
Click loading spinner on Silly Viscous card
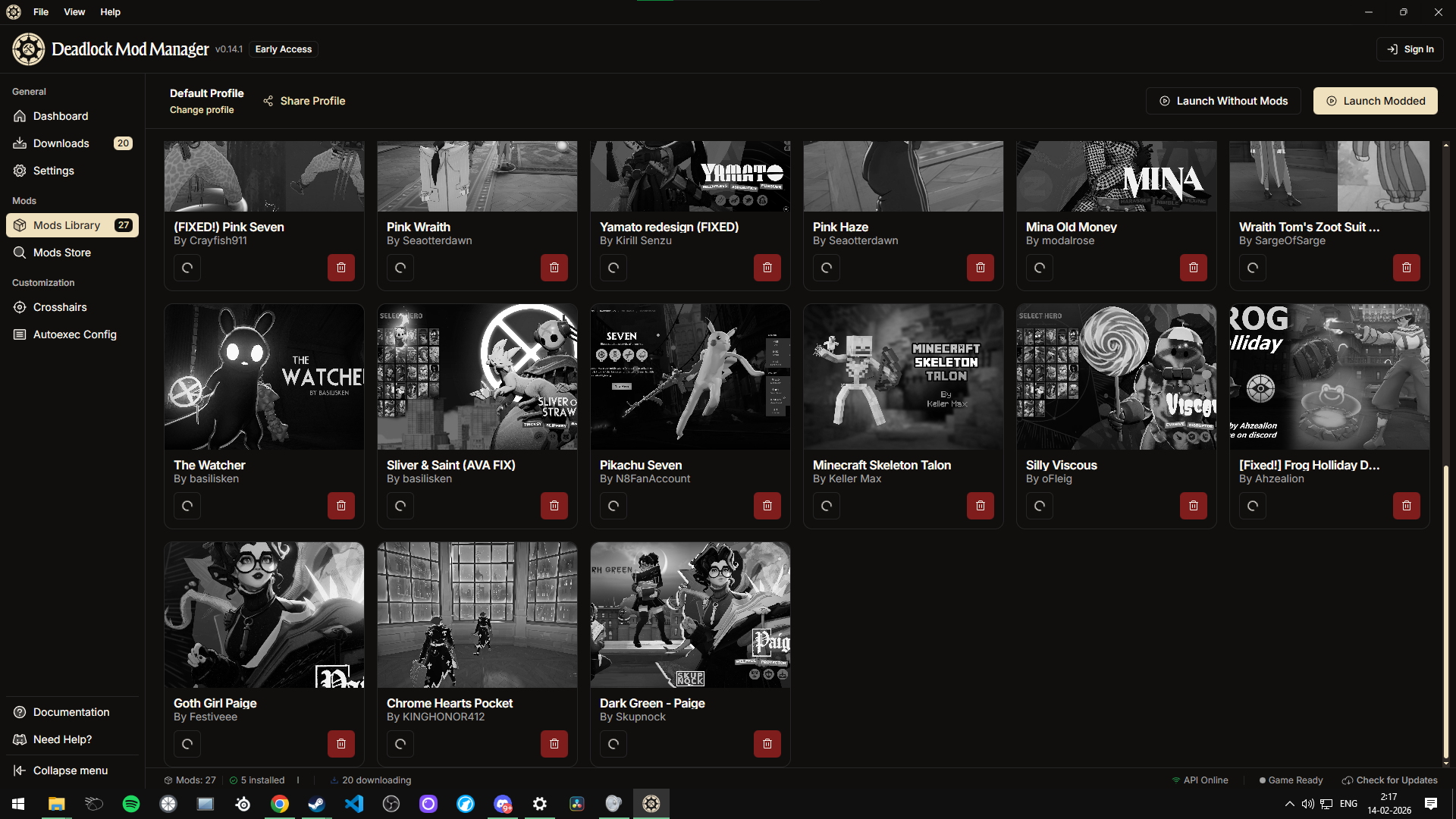tap(1040, 506)
